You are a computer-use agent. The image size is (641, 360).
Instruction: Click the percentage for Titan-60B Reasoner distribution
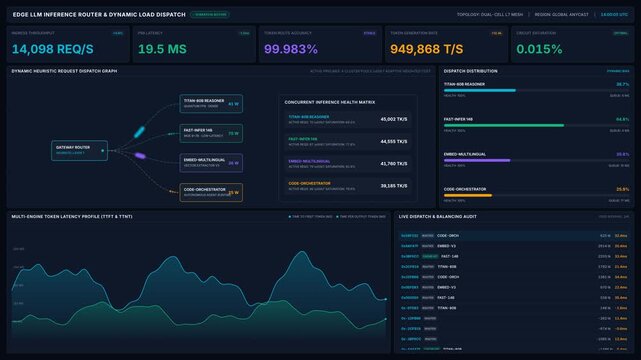tap(623, 84)
